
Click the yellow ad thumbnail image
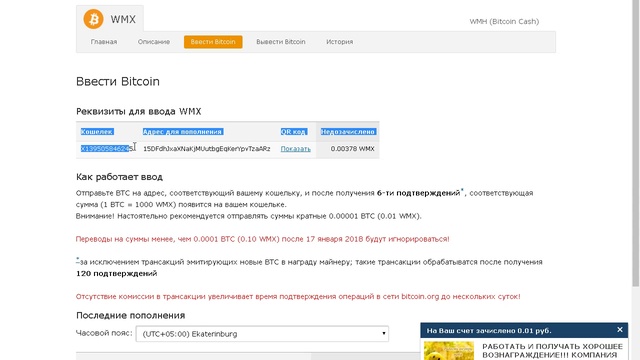(x=449, y=351)
